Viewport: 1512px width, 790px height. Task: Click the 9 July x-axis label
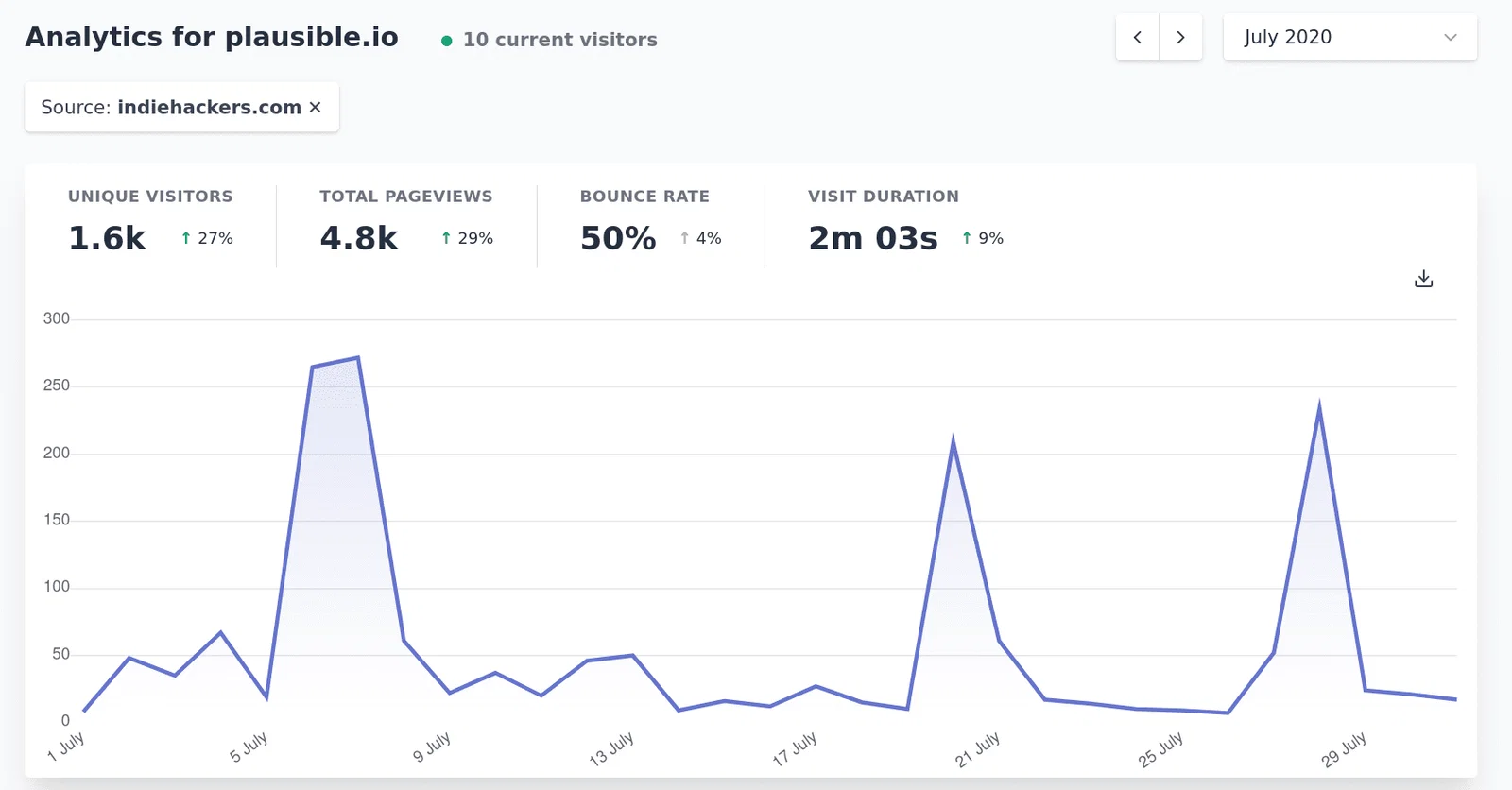(x=432, y=747)
